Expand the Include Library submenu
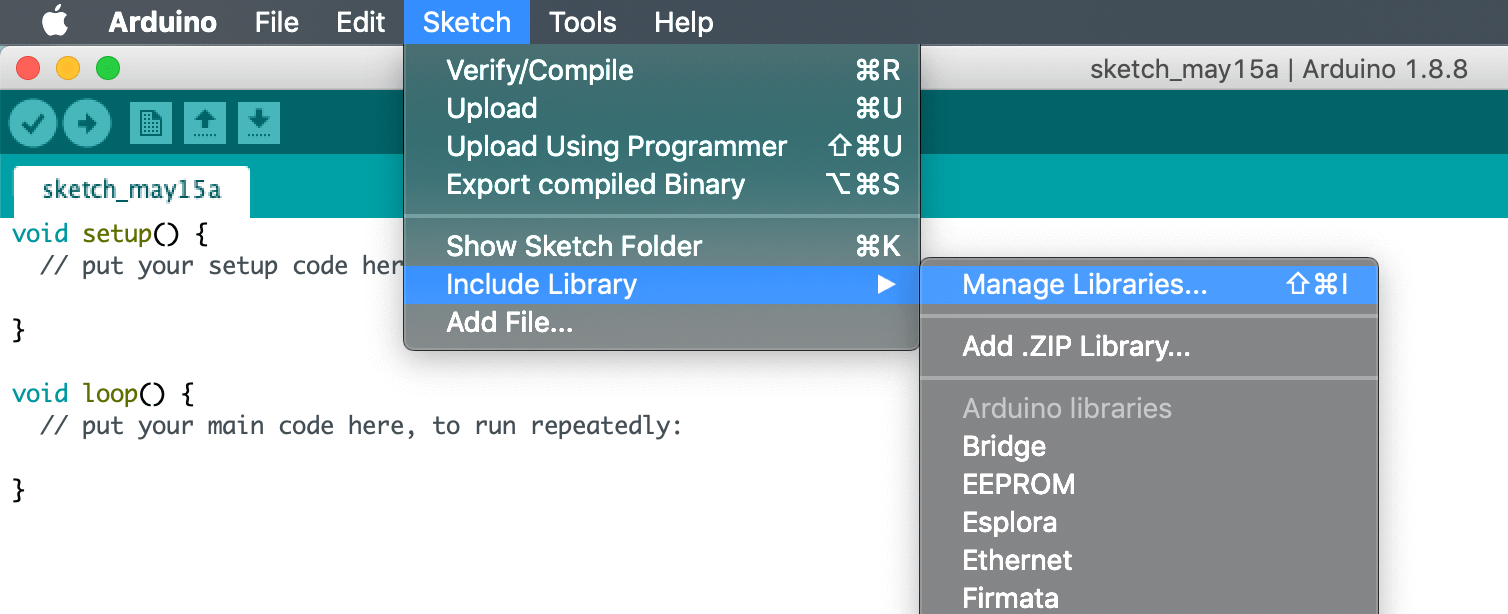Screen dimensions: 1508x614 tap(661, 284)
